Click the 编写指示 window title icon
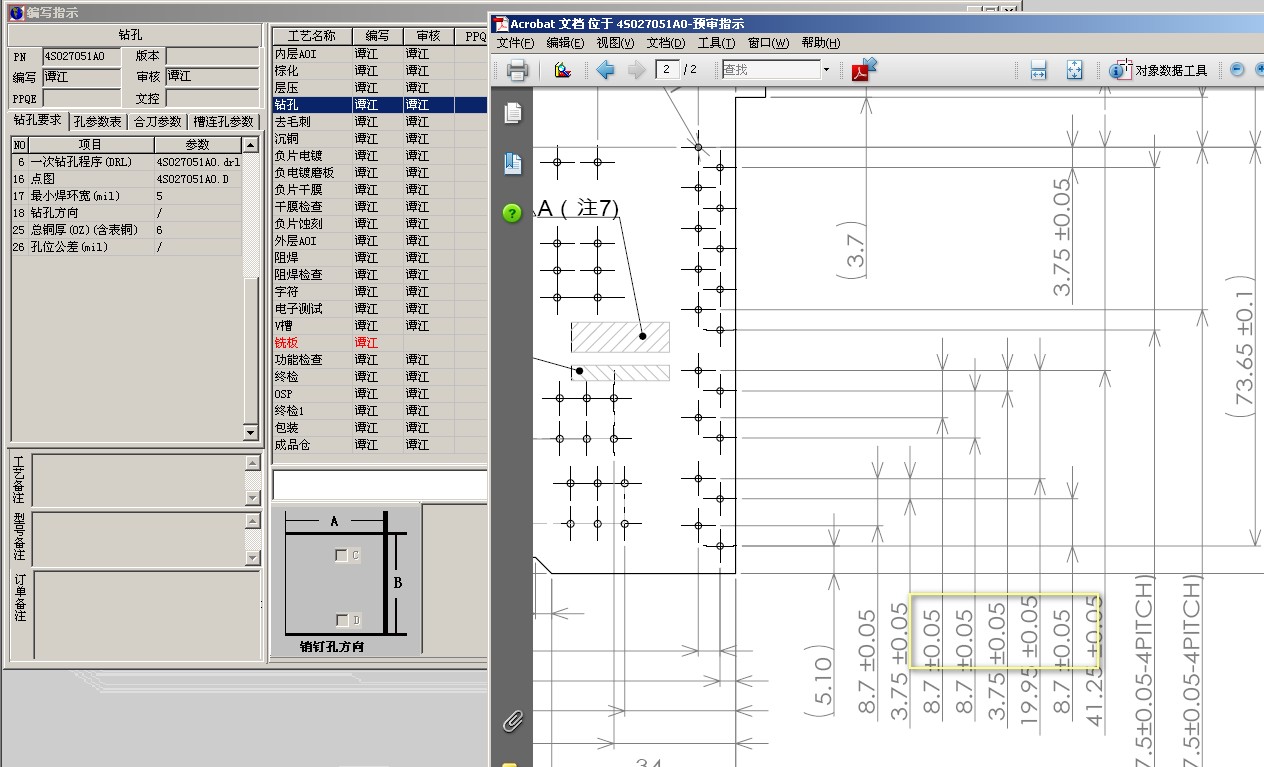 coord(16,12)
